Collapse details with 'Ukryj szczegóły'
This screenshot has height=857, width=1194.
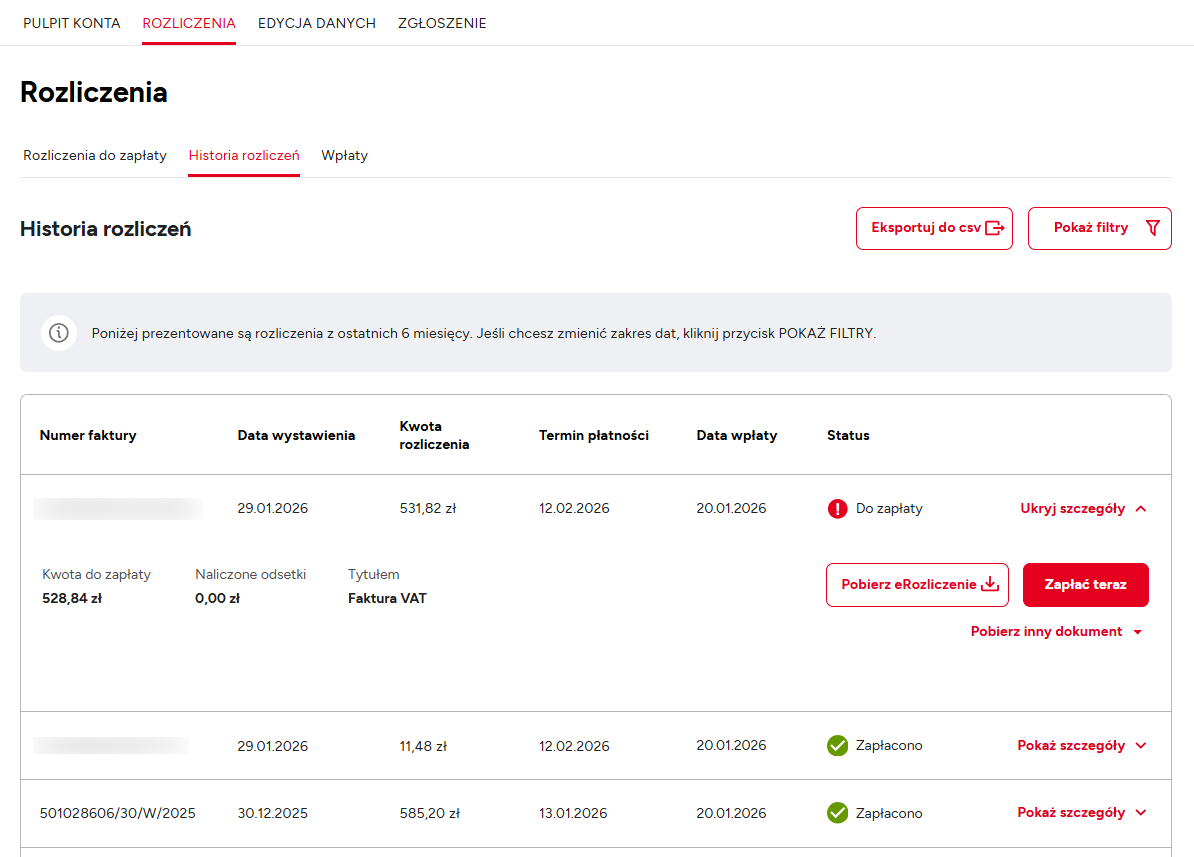1082,509
